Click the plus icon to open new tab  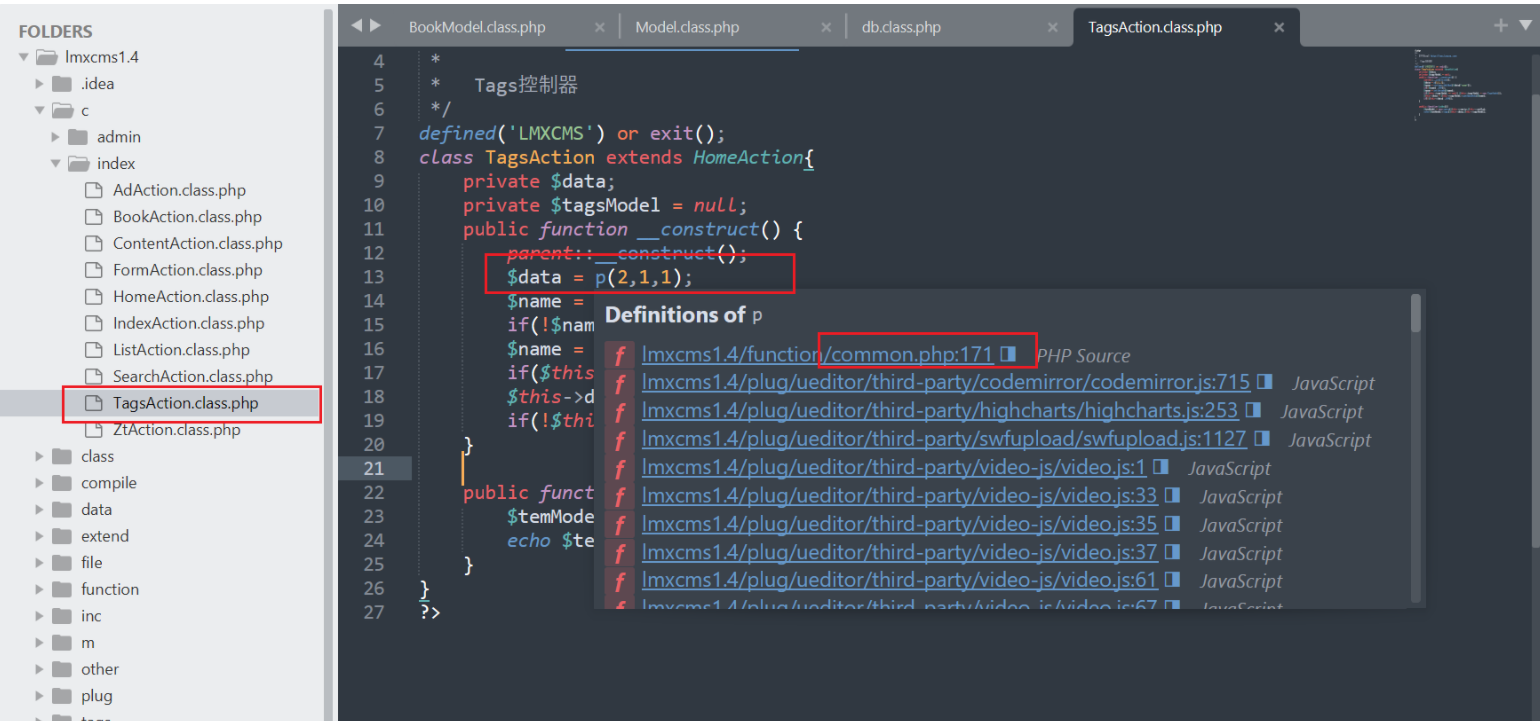(1500, 25)
